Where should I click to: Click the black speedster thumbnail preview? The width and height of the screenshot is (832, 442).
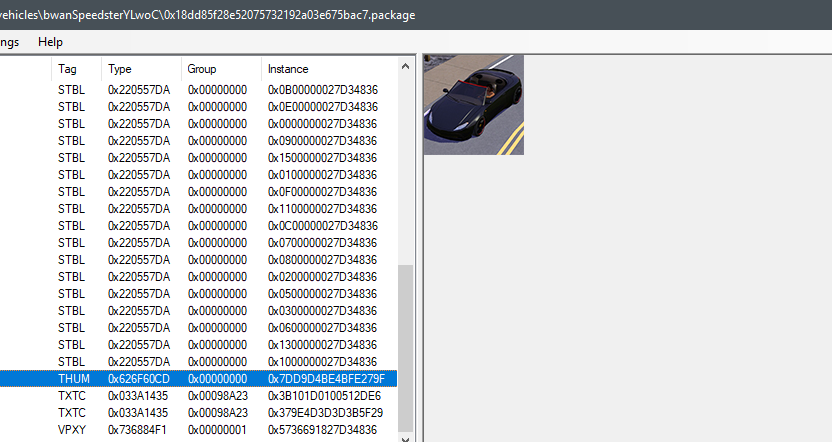click(474, 105)
